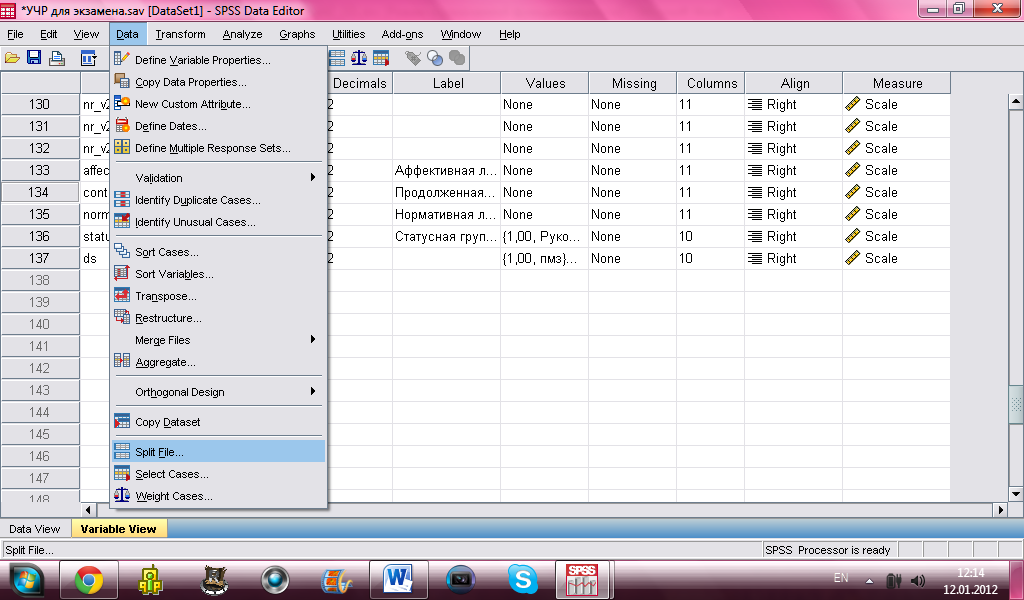
Task: Click the Split File toolbar icon
Action: click(337, 58)
